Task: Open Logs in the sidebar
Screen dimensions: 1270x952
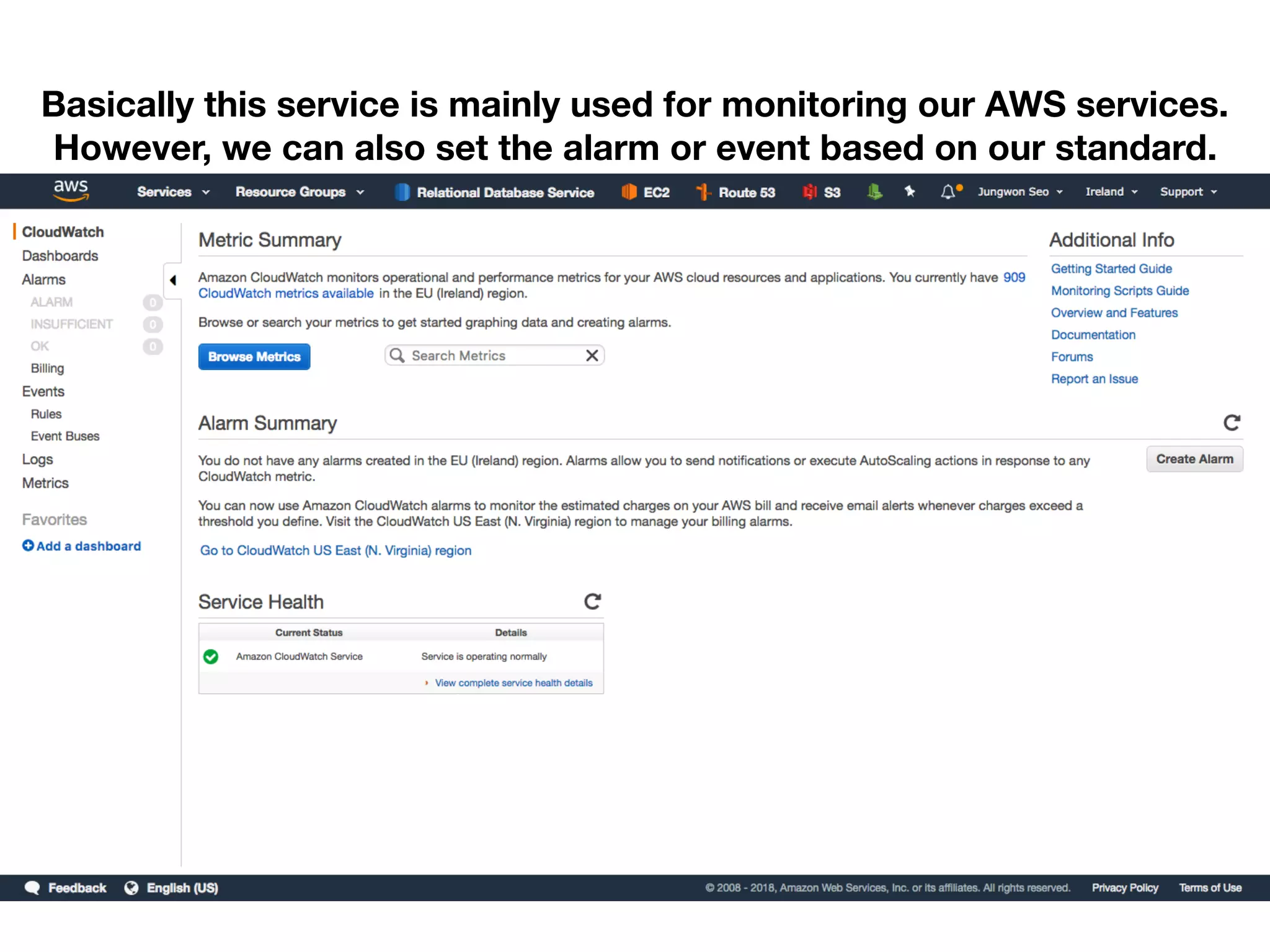Action: [x=37, y=459]
